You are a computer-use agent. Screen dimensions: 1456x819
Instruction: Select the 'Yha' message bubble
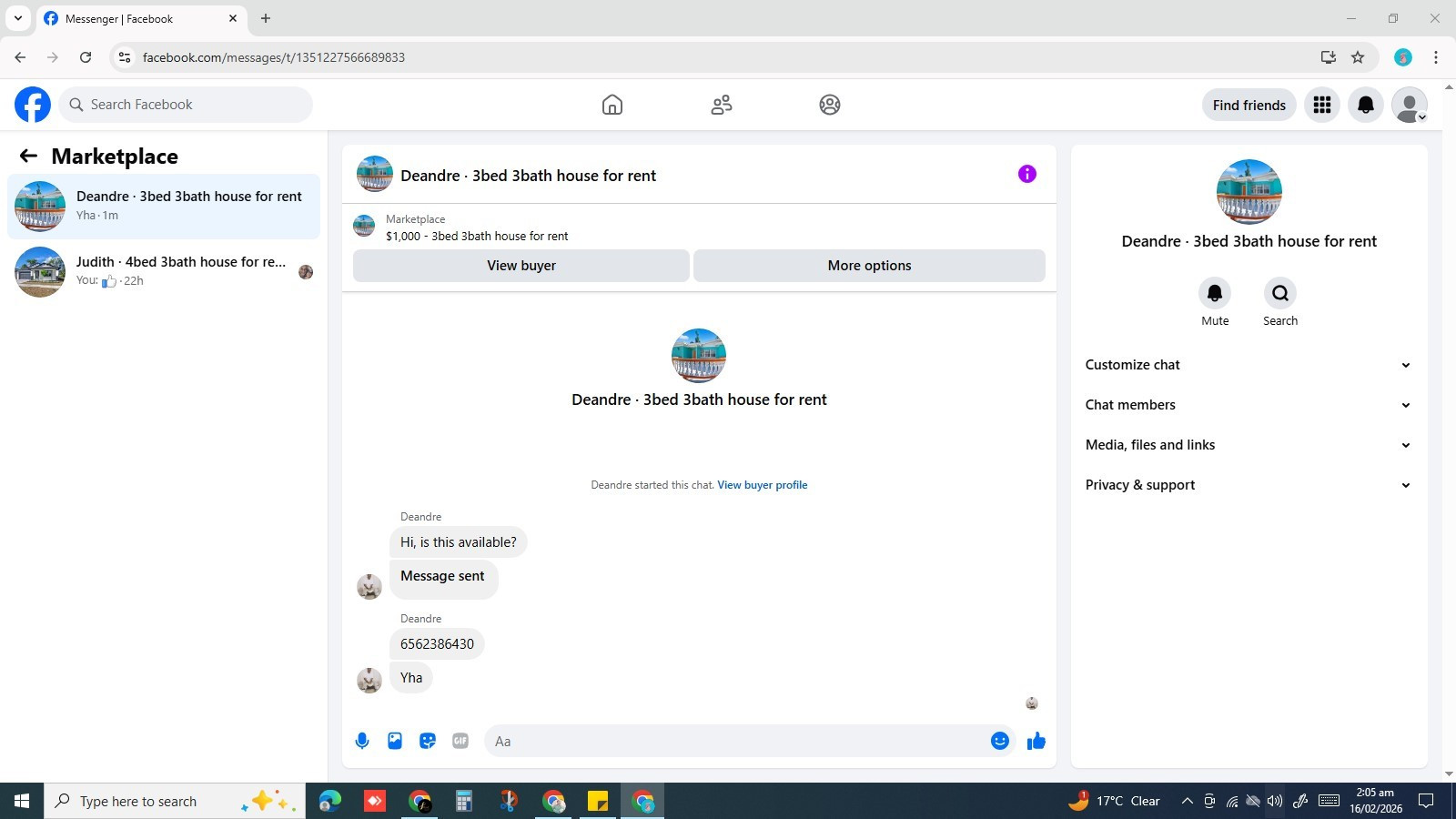pyautogui.click(x=411, y=678)
